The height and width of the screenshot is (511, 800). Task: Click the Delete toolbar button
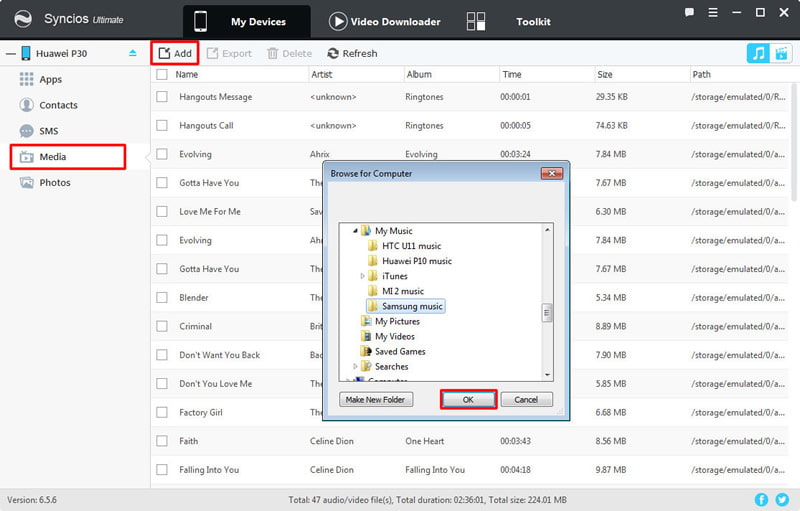point(289,53)
